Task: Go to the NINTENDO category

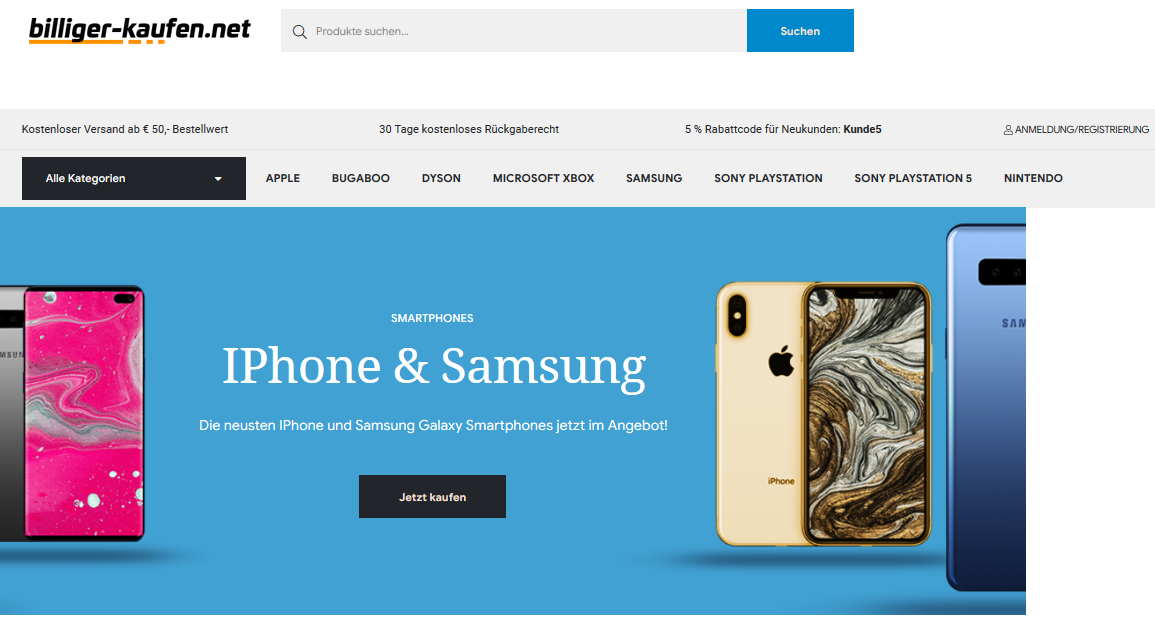Action: click(x=1033, y=178)
